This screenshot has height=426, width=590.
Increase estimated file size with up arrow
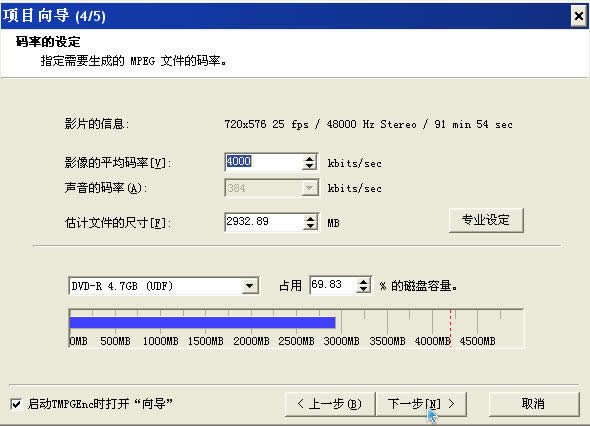(x=310, y=219)
